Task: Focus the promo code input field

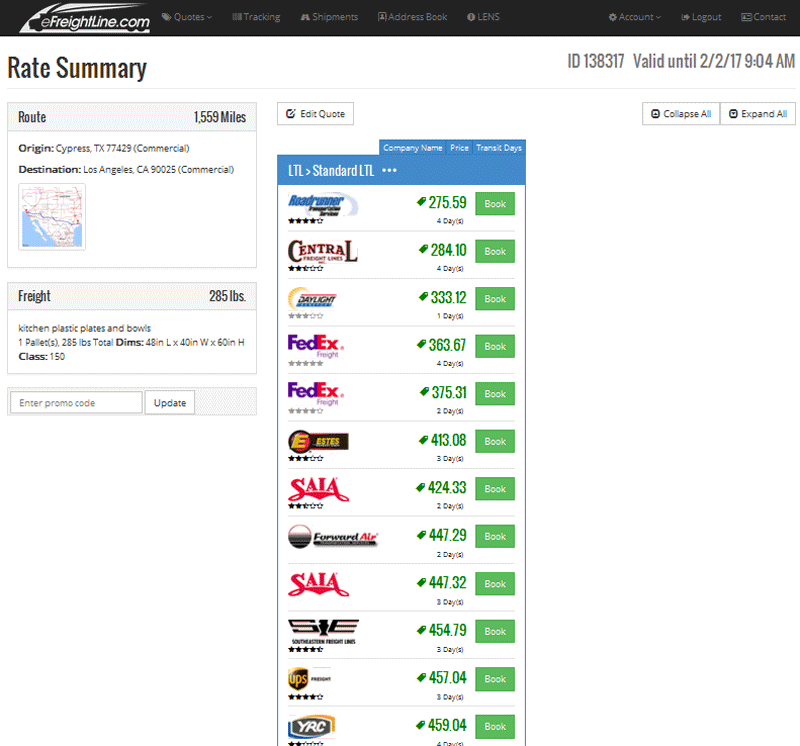Action: click(x=76, y=403)
